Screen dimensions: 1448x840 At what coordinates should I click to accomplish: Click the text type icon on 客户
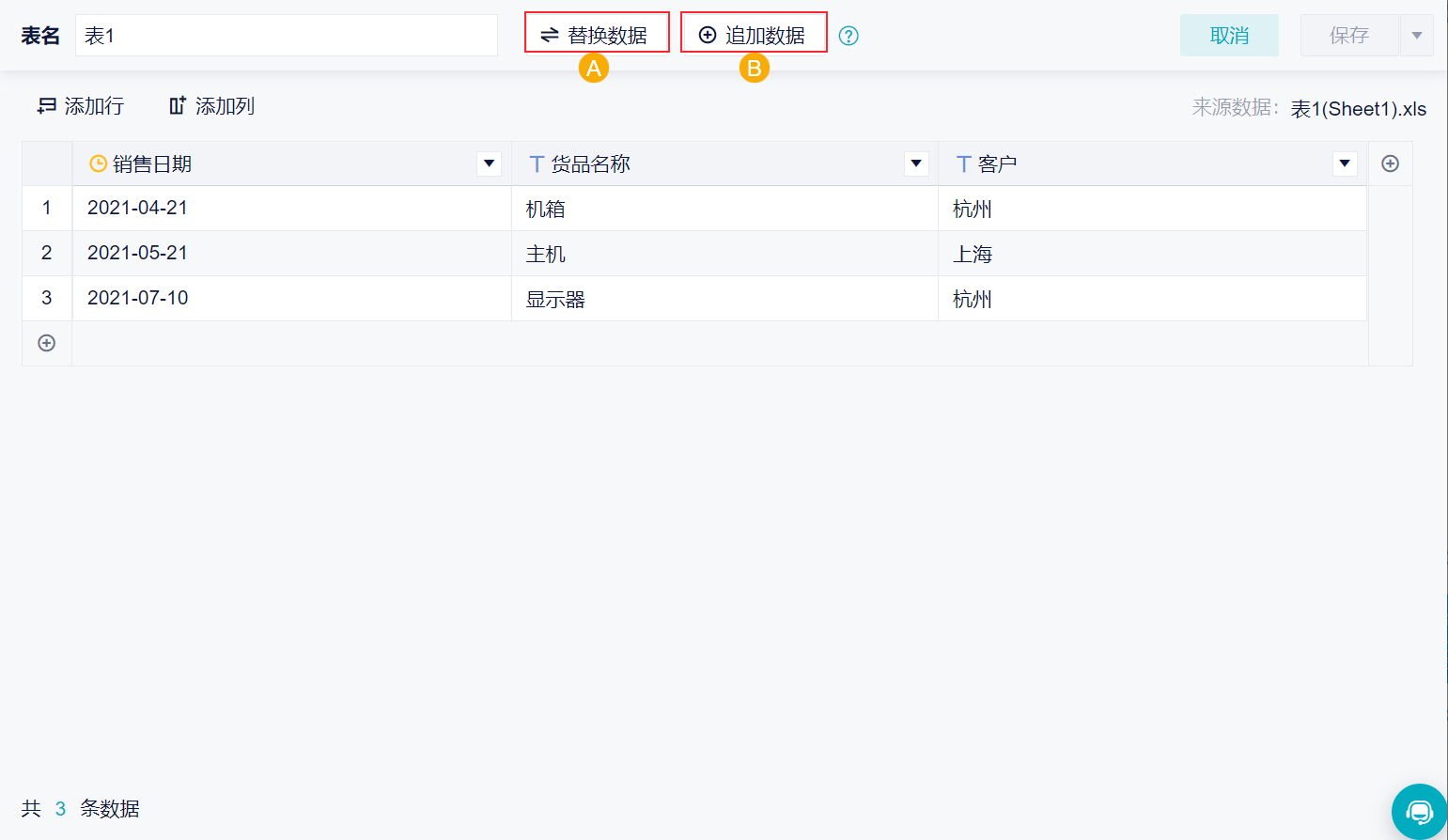(x=963, y=163)
